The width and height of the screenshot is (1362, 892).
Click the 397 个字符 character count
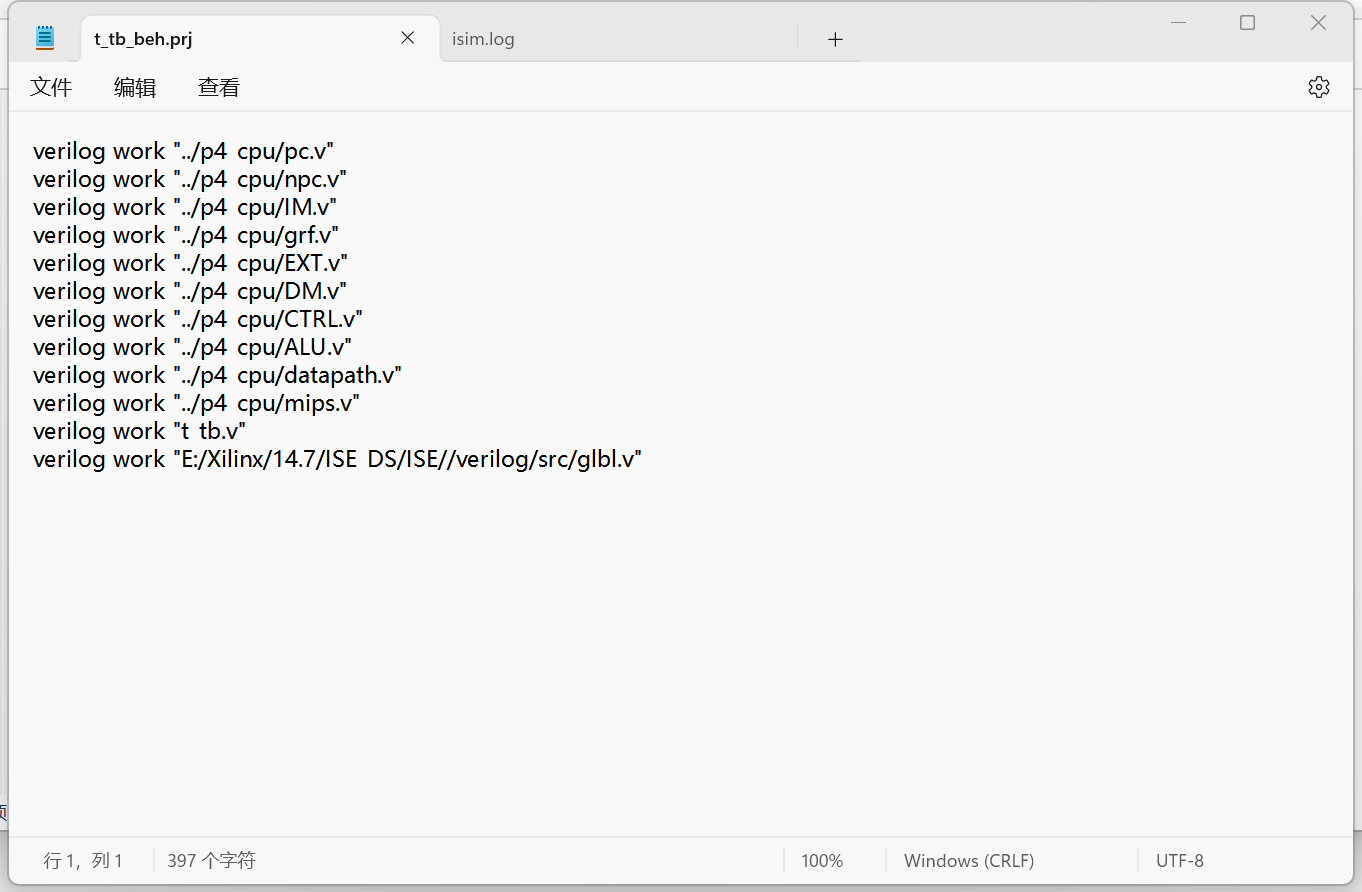(211, 860)
